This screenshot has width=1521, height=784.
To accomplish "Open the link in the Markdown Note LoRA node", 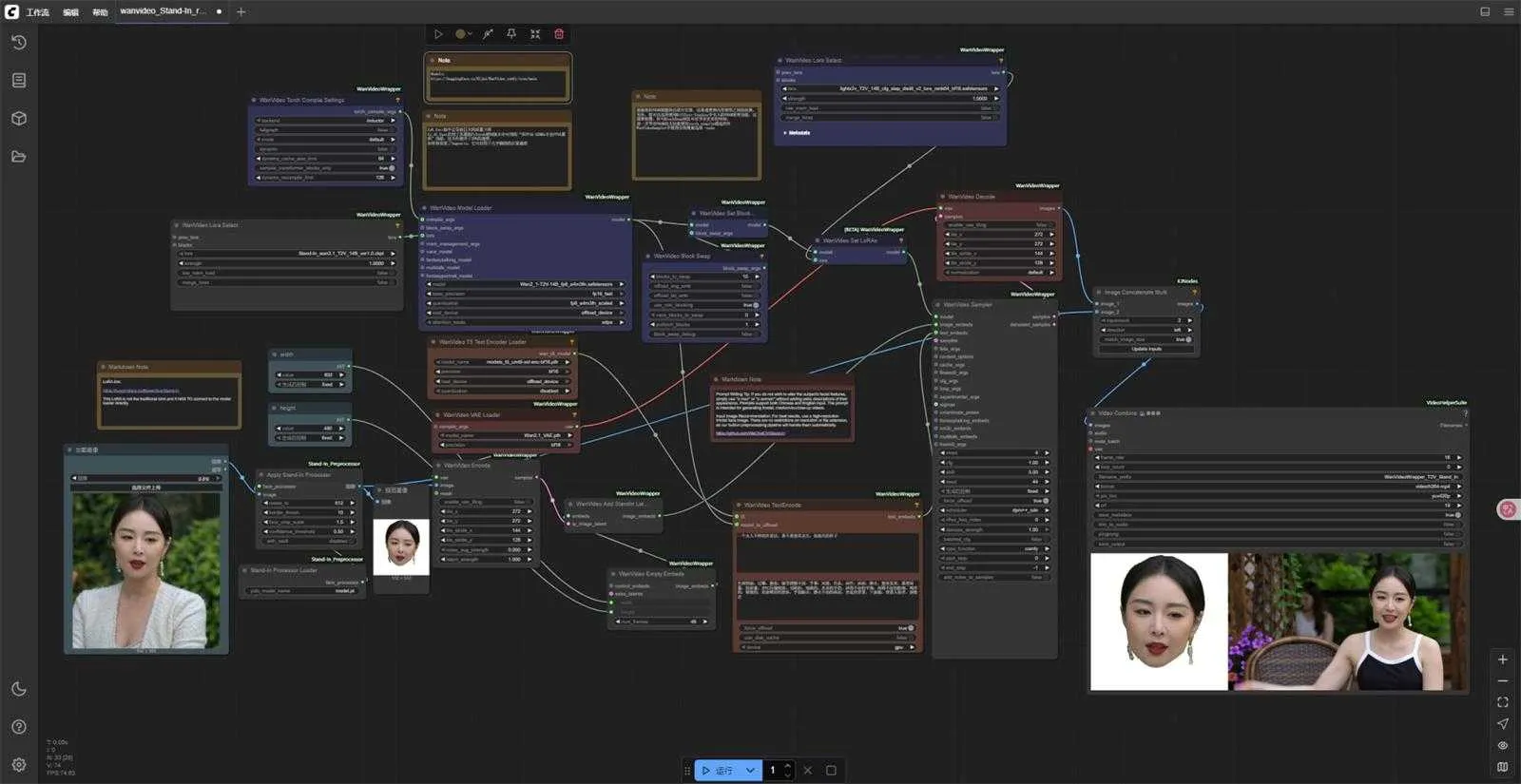I will point(141,391).
